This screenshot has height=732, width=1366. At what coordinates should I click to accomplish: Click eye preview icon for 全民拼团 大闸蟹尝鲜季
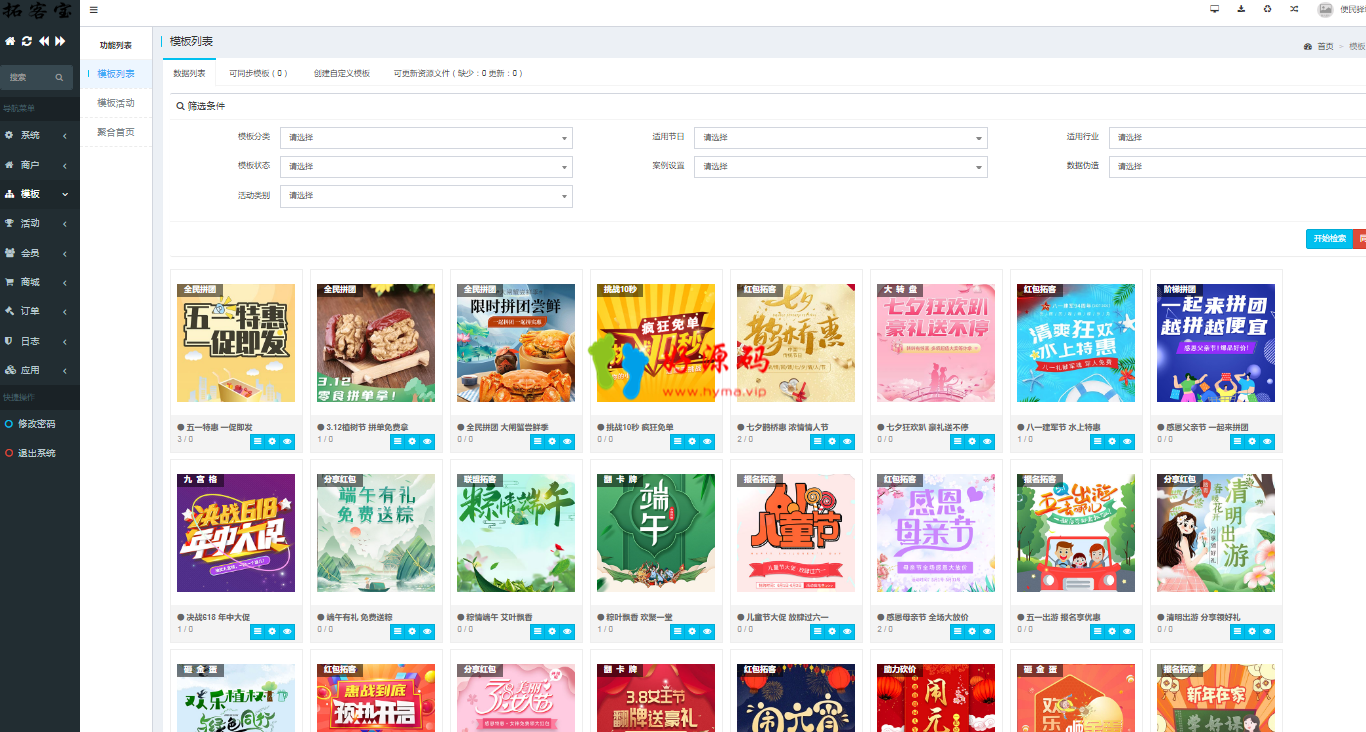[567, 440]
